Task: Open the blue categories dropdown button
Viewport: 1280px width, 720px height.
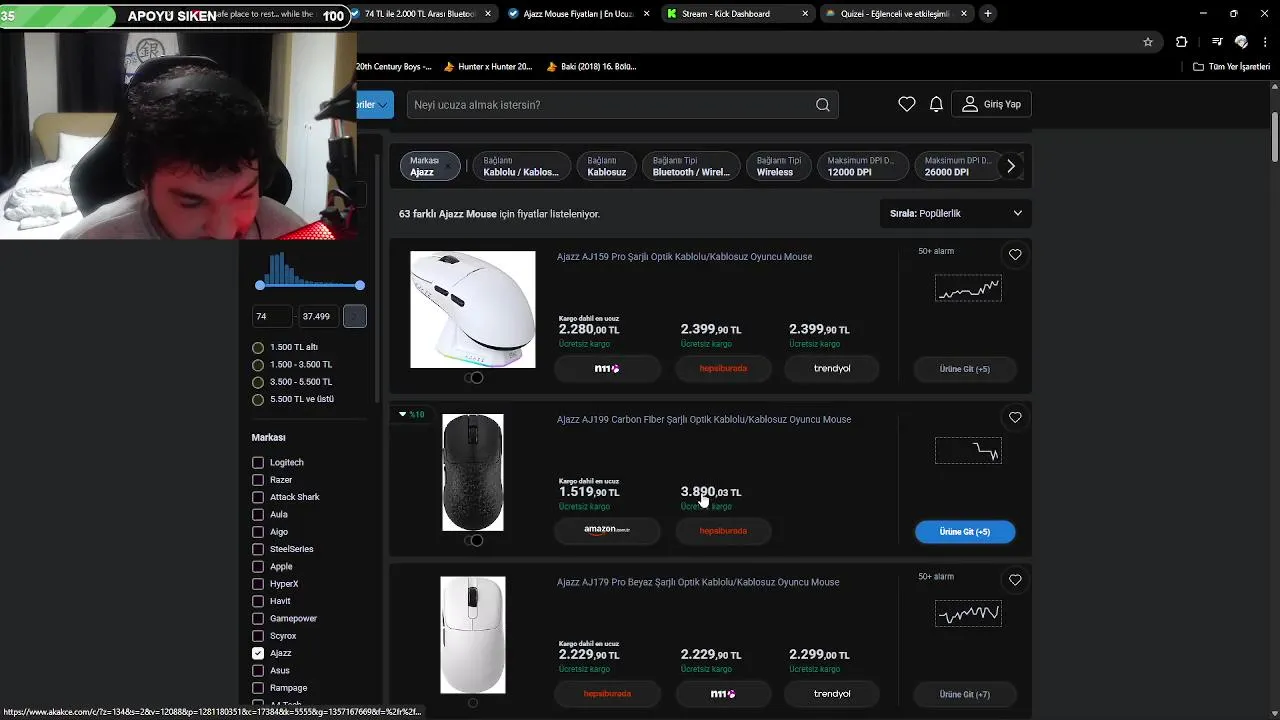Action: click(x=375, y=104)
